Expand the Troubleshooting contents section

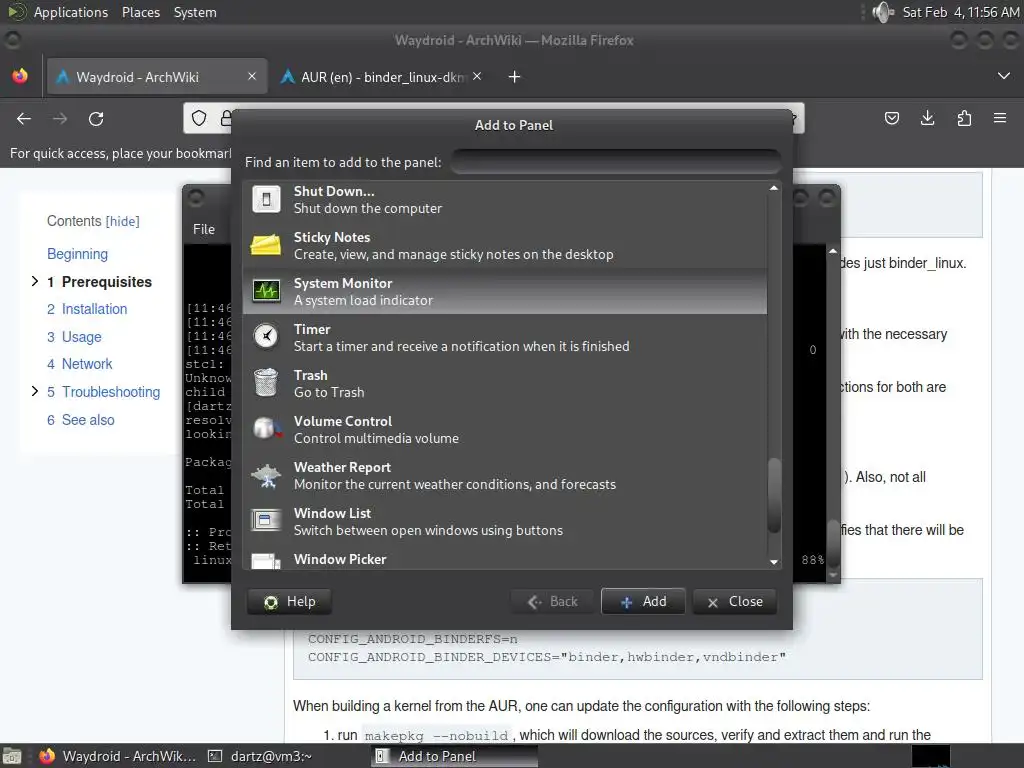pyautogui.click(x=35, y=391)
